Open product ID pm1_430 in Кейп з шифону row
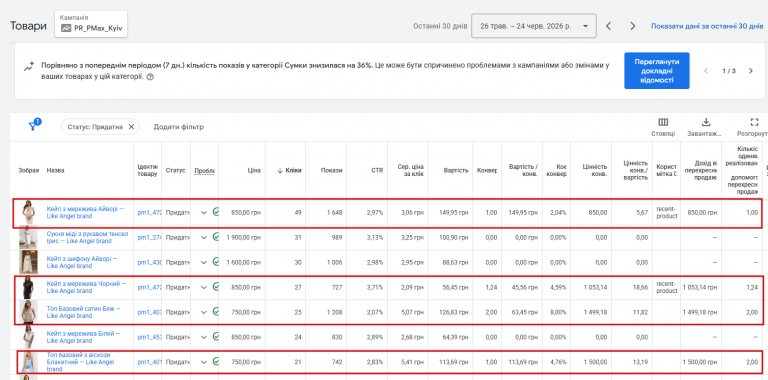The image size is (768, 380). click(x=149, y=262)
